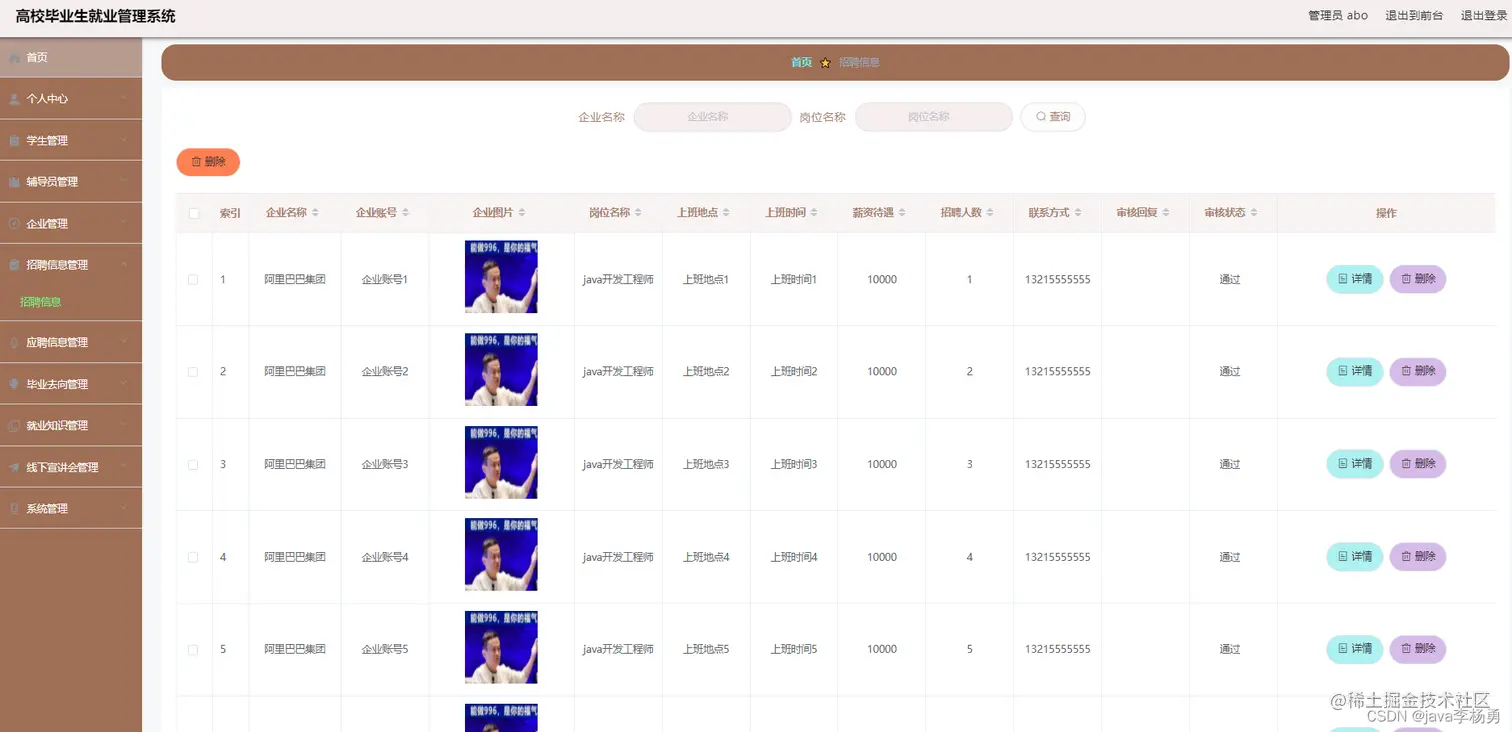Focus the 企业名称 search input
Screen dimensions: 1512x732
click(x=712, y=117)
